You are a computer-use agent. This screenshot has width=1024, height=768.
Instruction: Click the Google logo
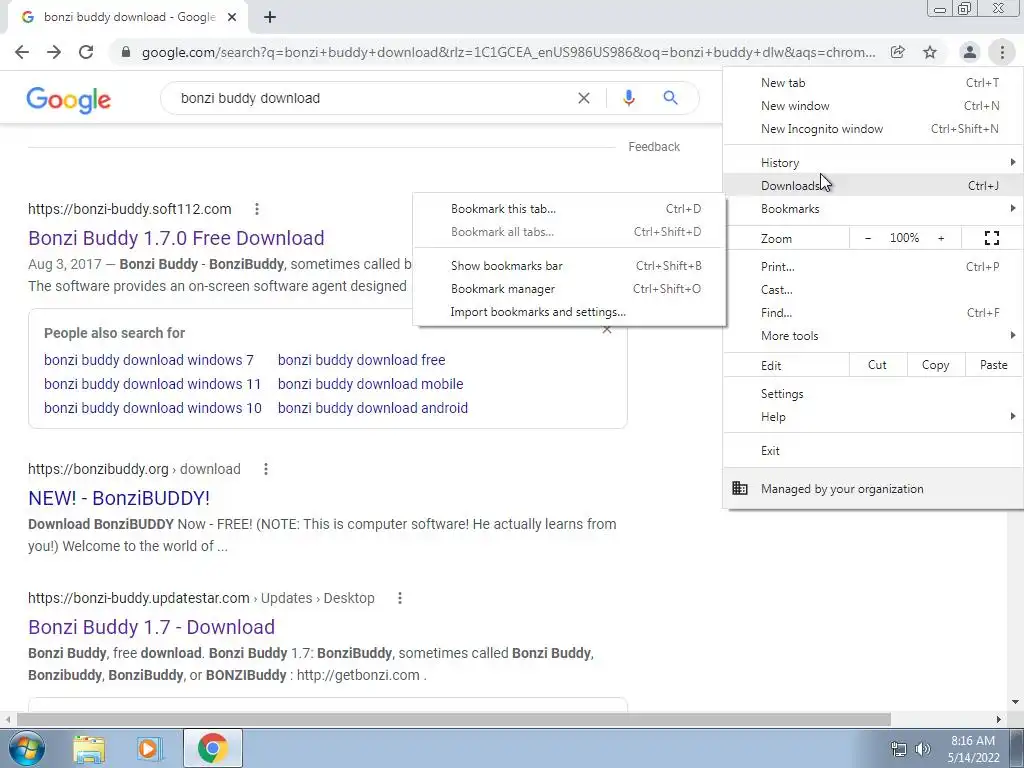coord(69,99)
